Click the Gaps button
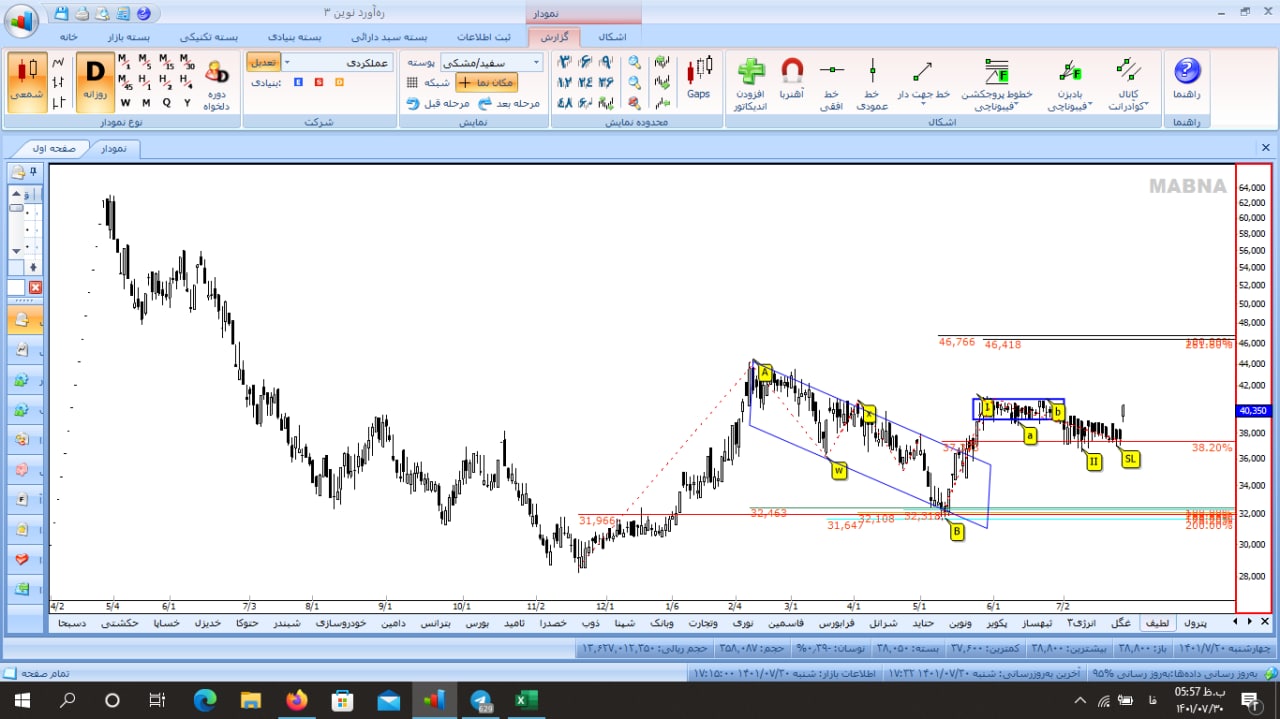 point(699,78)
